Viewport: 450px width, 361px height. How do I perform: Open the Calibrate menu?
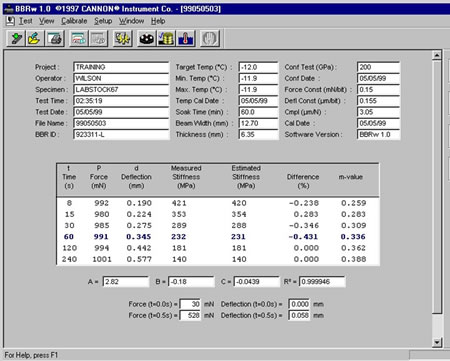(74, 21)
